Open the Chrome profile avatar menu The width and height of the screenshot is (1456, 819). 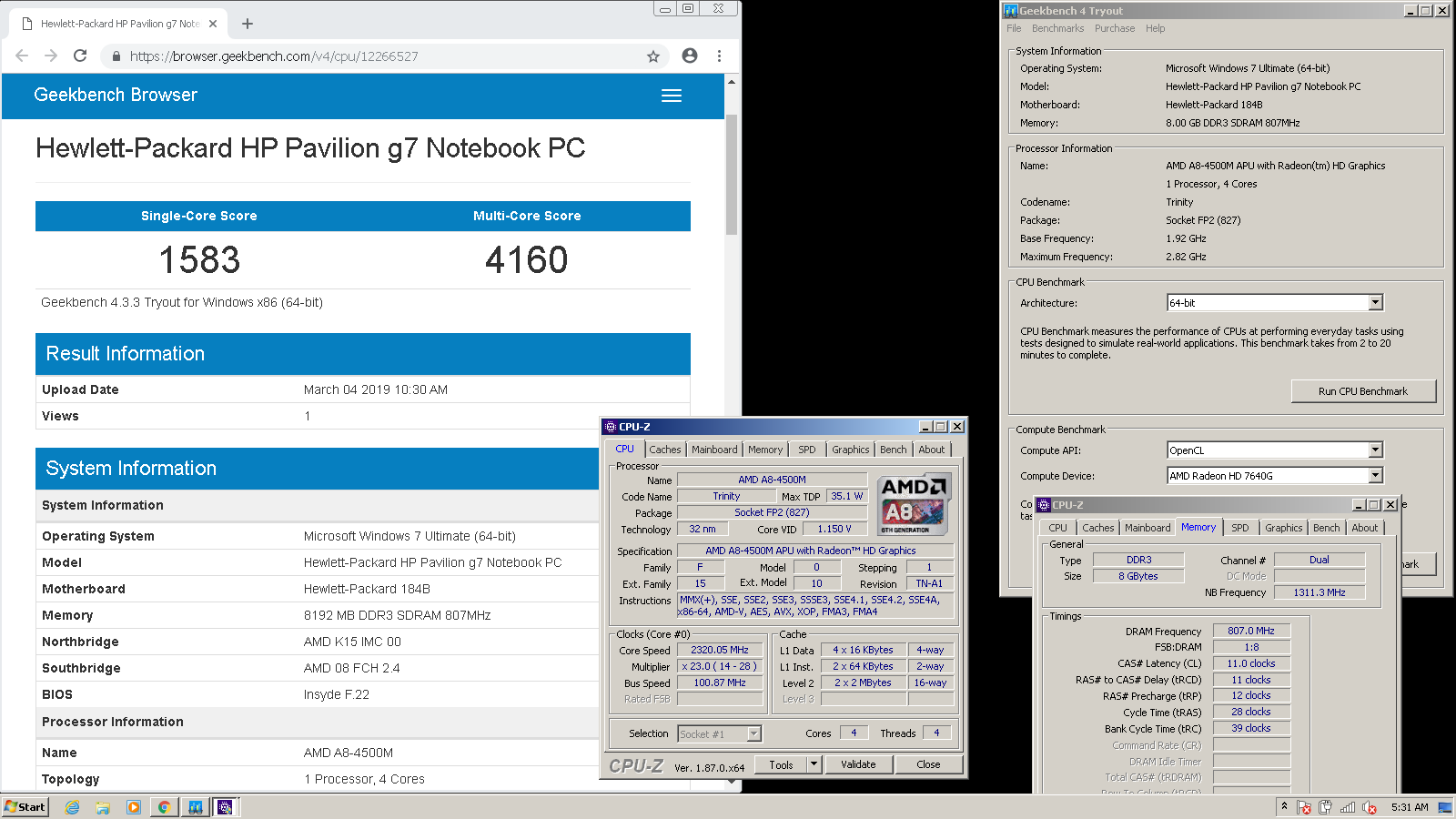point(690,56)
